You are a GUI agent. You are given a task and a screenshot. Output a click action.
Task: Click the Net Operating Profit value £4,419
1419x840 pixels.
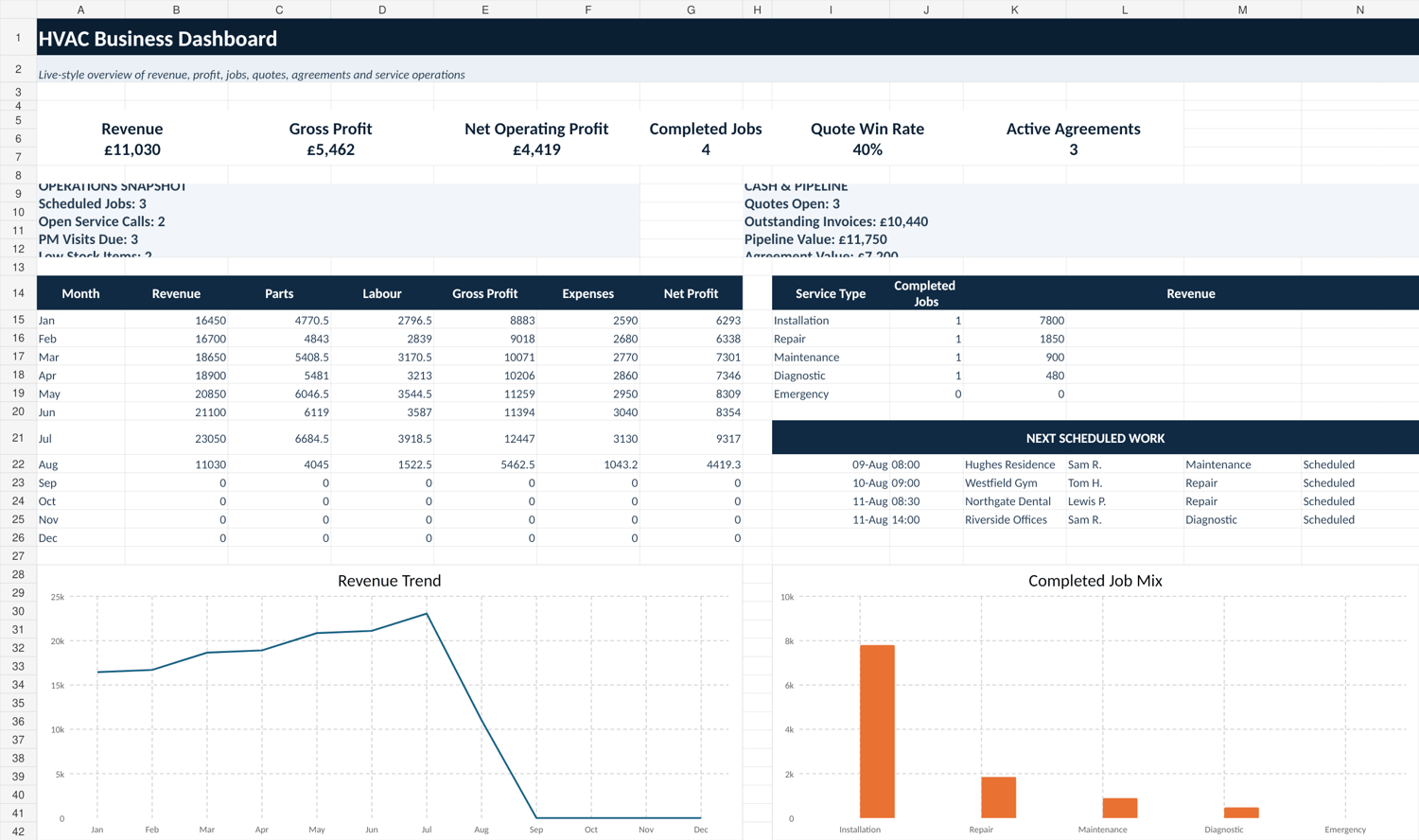click(x=536, y=149)
